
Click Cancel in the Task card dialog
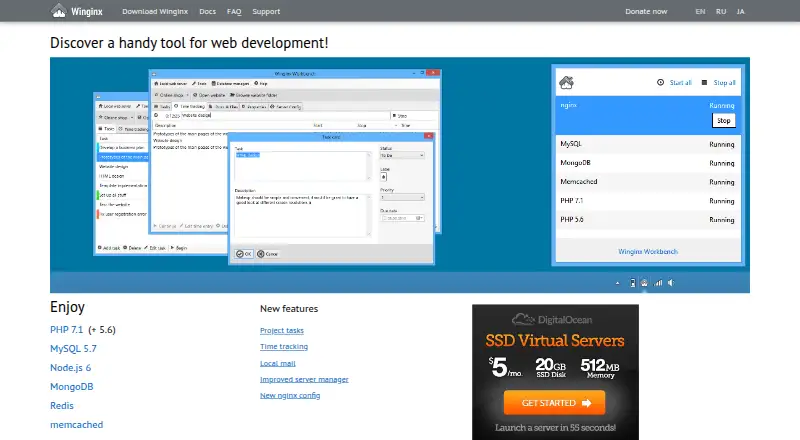(x=268, y=254)
